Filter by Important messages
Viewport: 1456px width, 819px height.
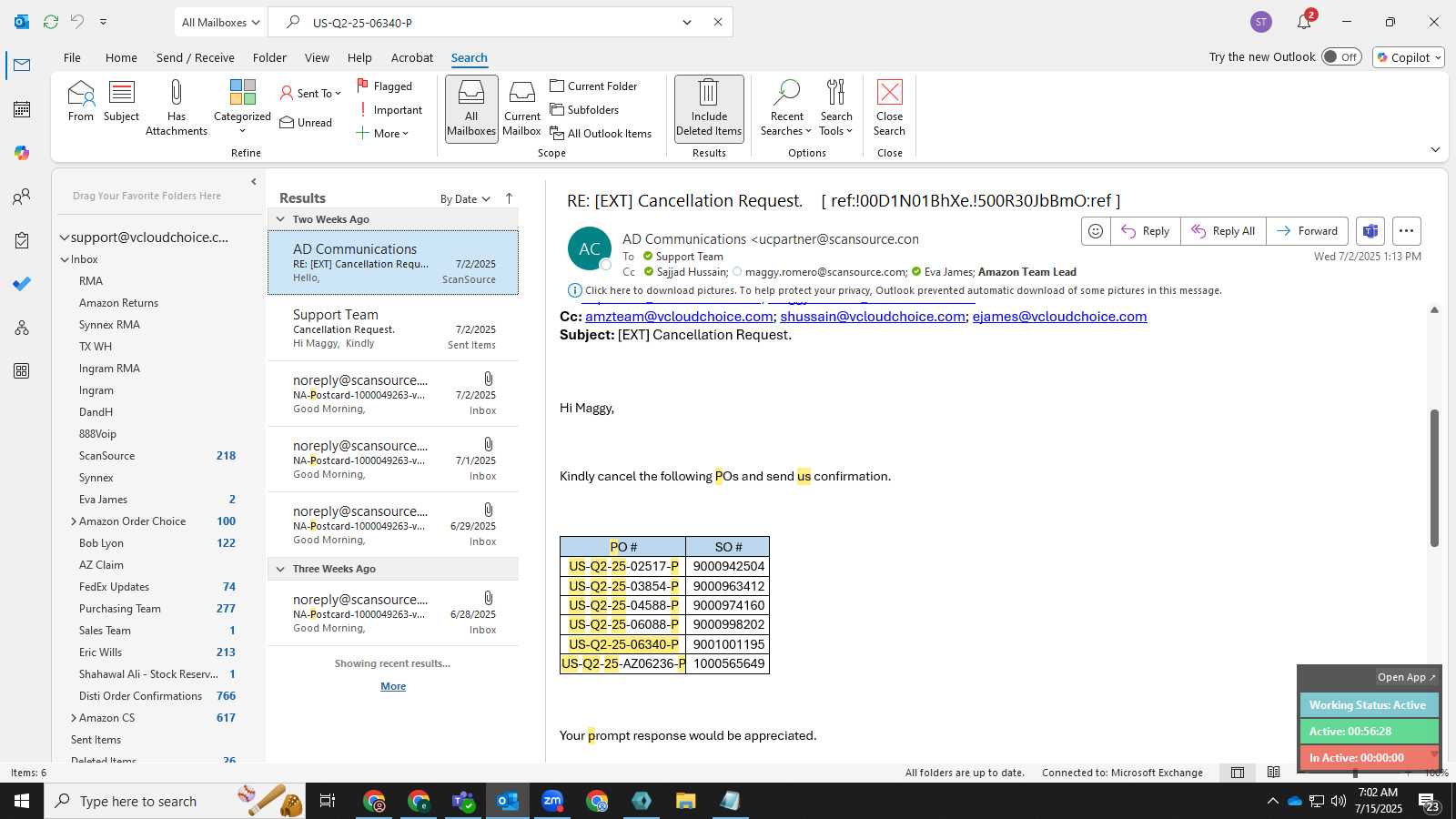[x=389, y=109]
